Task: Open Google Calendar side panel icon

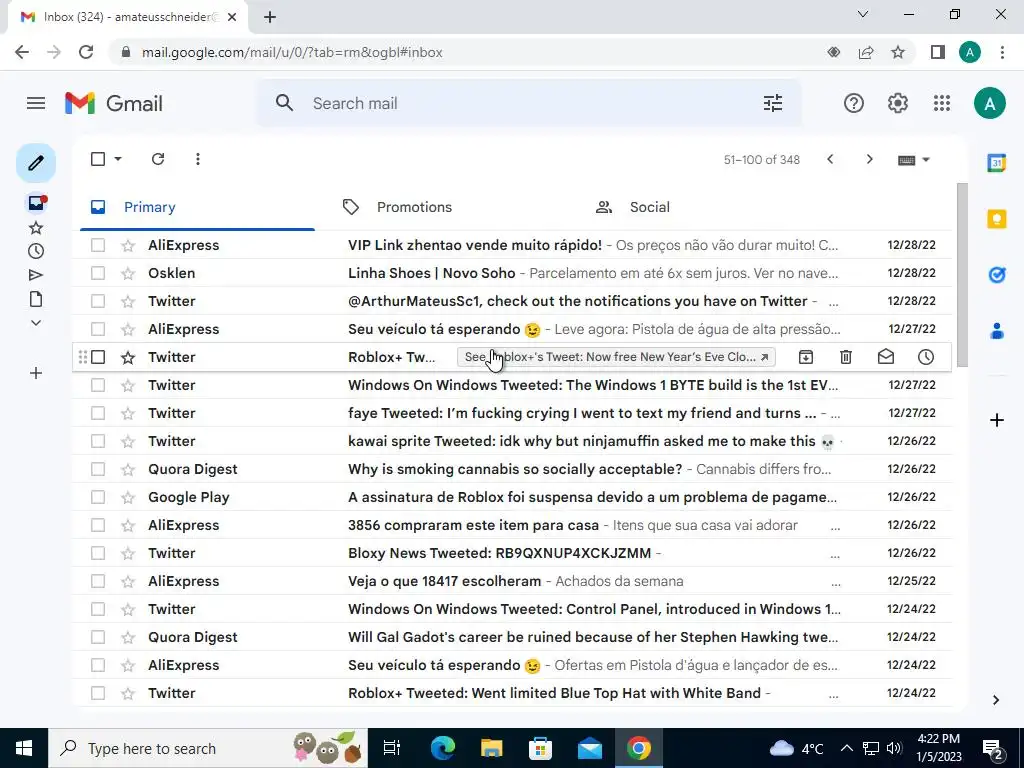Action: pos(997,163)
